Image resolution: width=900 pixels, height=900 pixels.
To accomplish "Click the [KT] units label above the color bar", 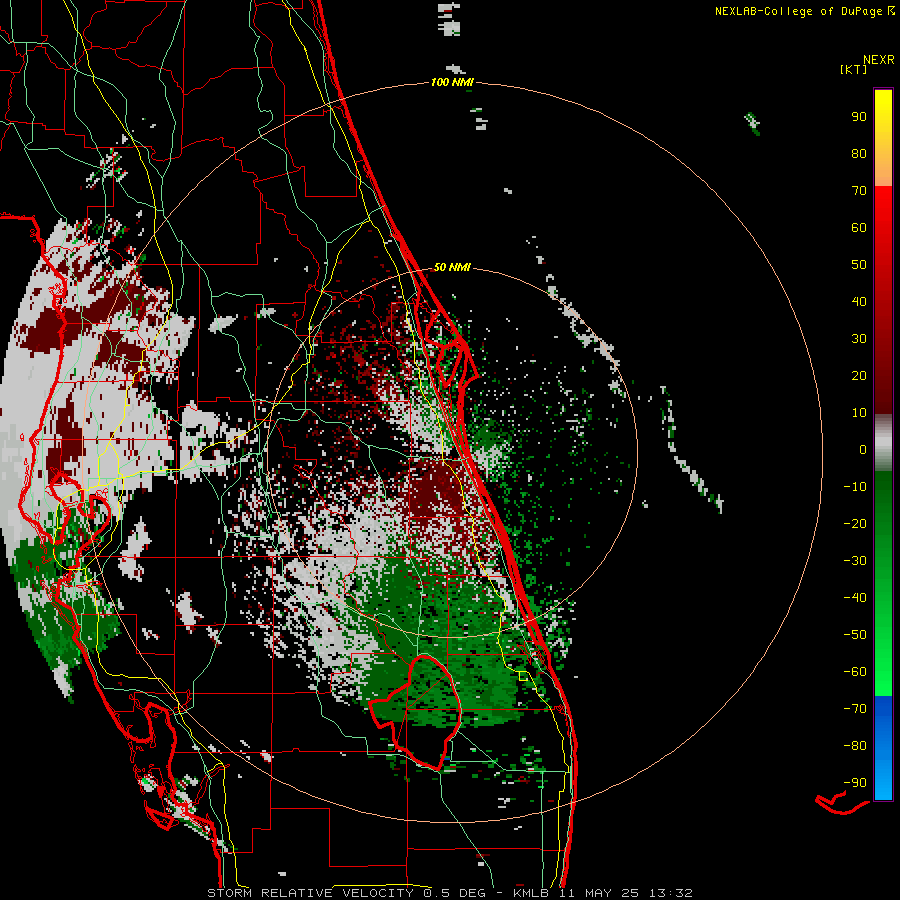I will tap(854, 69).
